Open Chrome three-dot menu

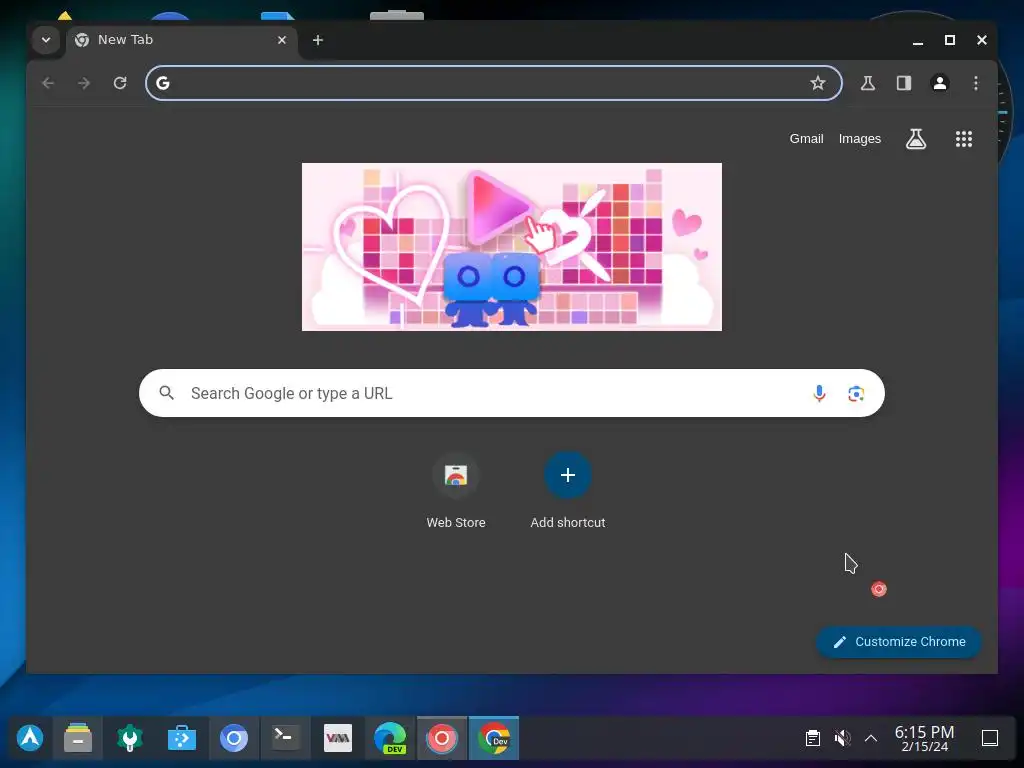976,83
